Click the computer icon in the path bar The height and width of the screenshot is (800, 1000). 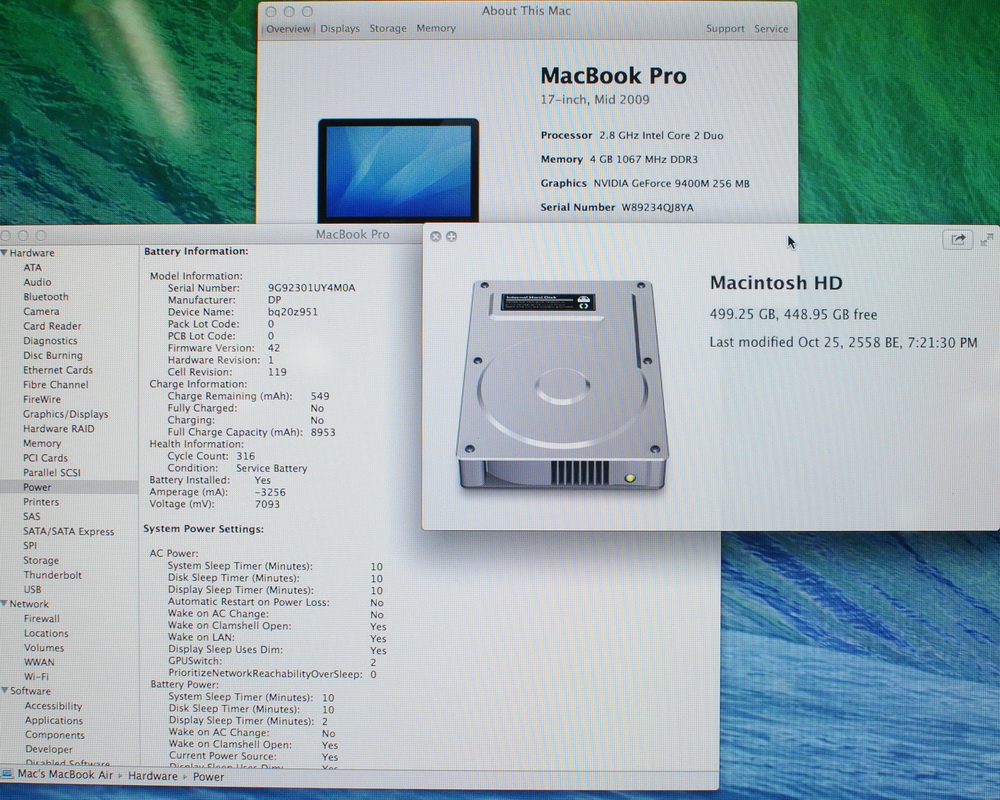(x=8, y=774)
